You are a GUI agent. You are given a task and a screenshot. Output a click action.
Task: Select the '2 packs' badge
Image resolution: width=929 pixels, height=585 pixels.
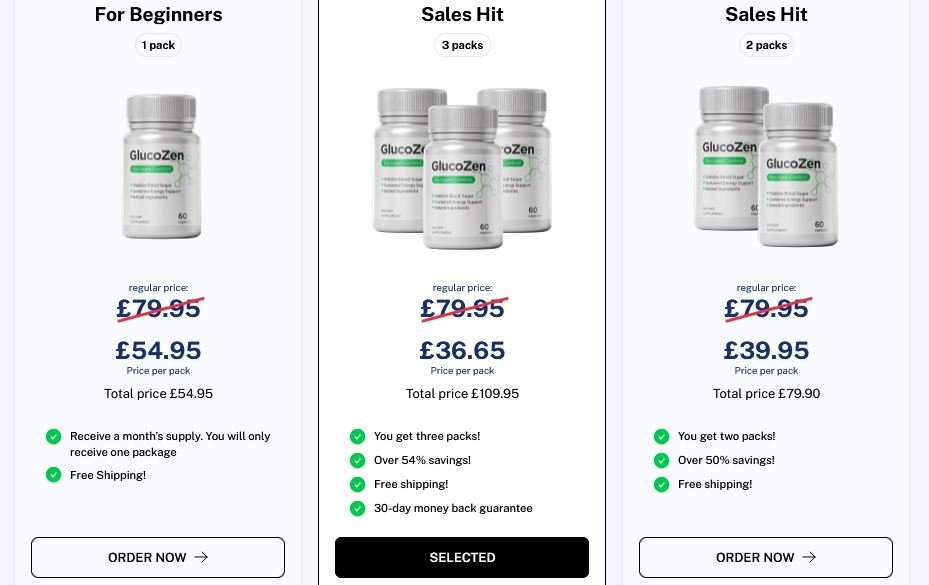(766, 45)
